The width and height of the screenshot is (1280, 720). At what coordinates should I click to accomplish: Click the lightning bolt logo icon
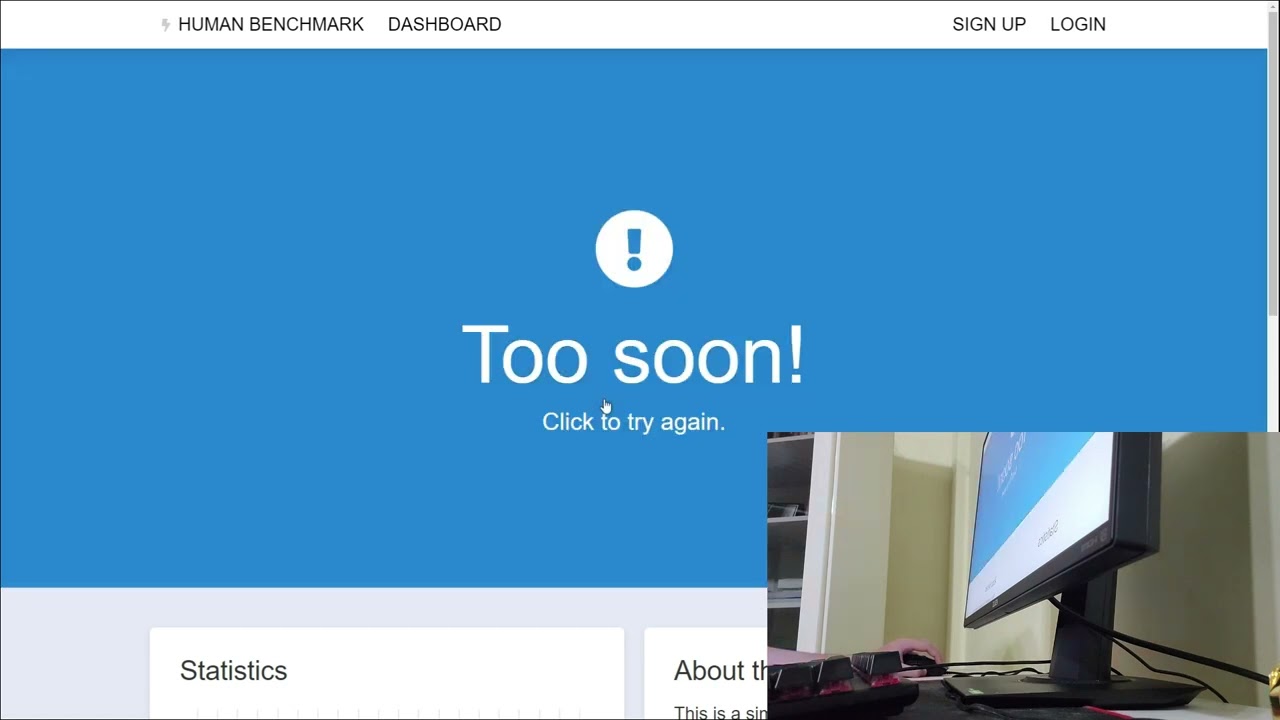coord(166,25)
